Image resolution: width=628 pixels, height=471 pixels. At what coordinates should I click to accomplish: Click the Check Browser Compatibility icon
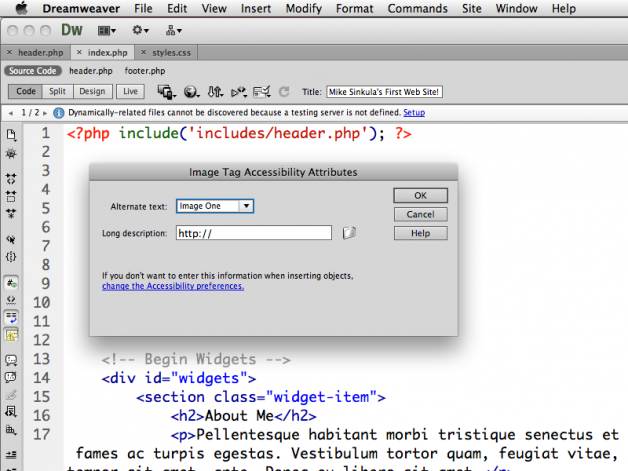[x=262, y=92]
